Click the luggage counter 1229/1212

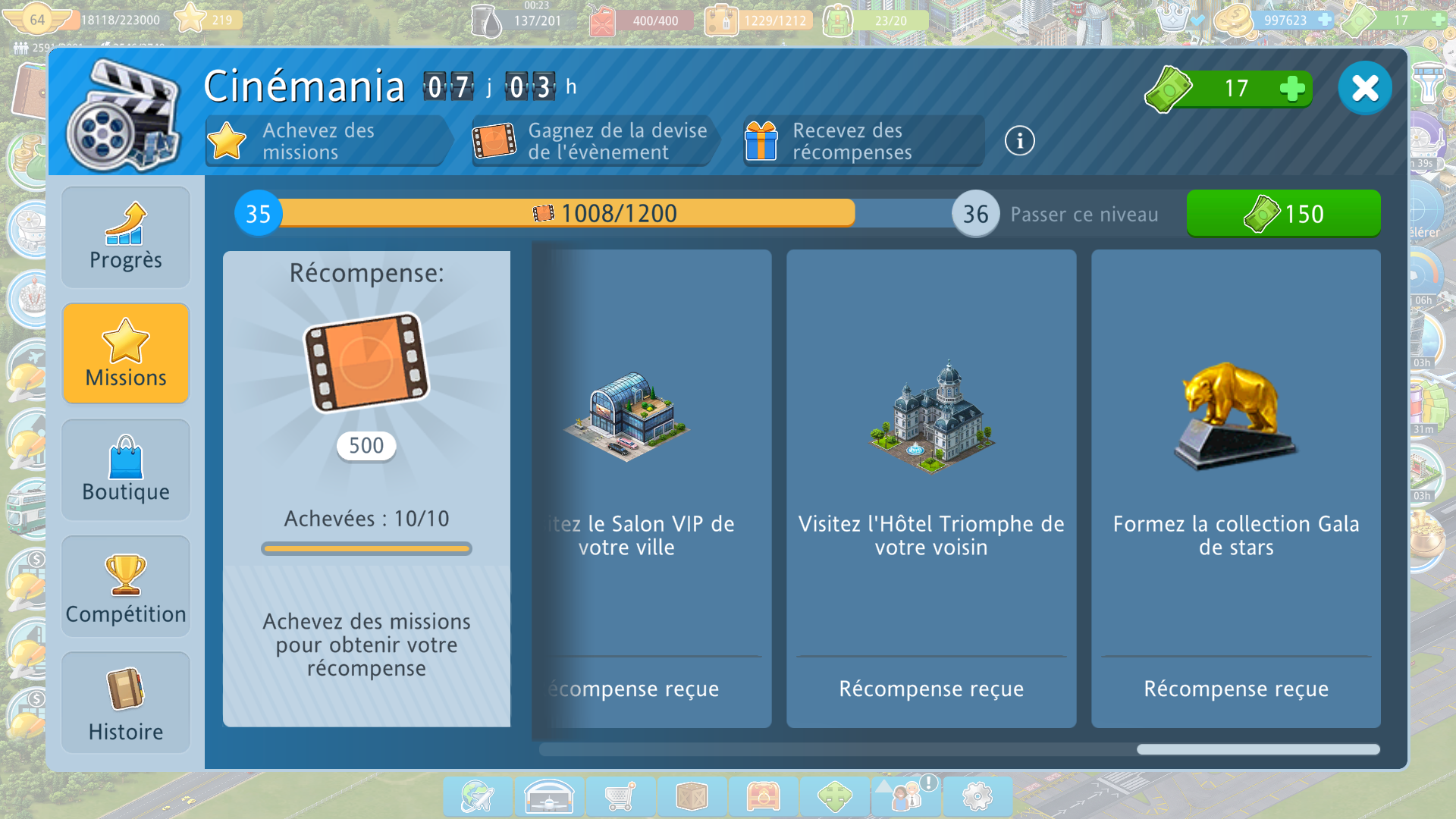click(x=758, y=20)
